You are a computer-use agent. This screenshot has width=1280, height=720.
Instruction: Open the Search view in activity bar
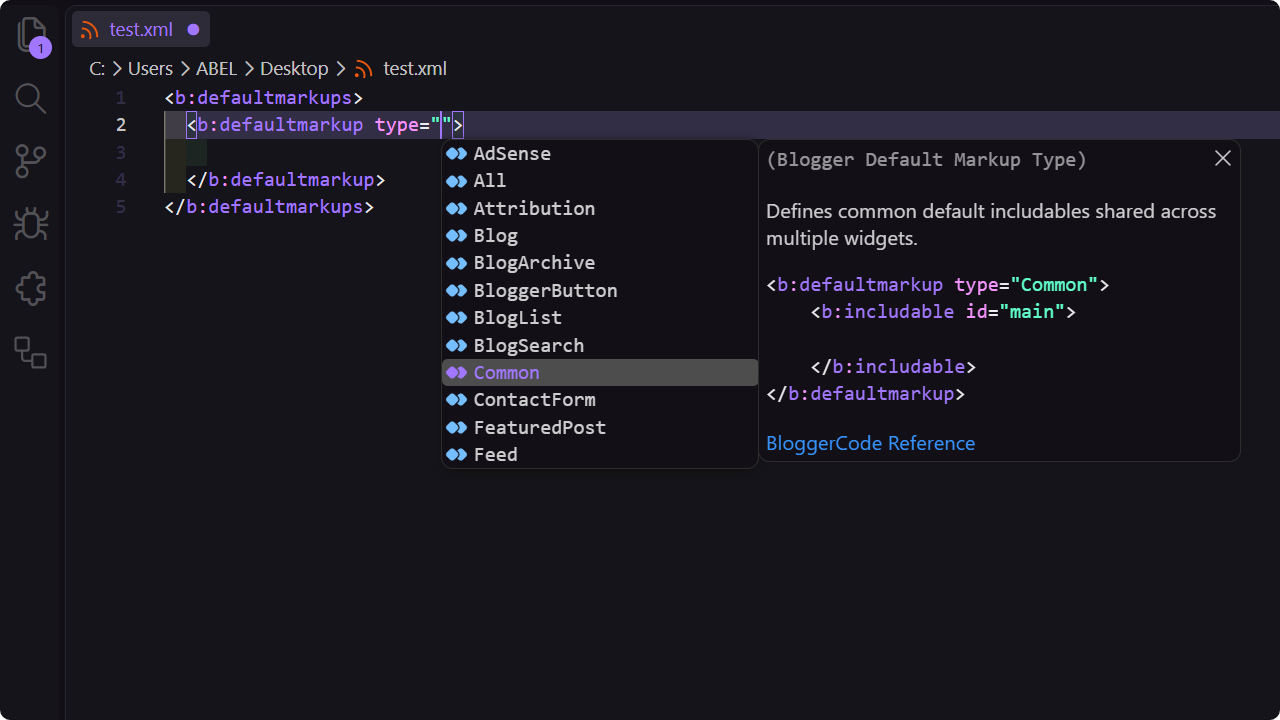click(31, 98)
